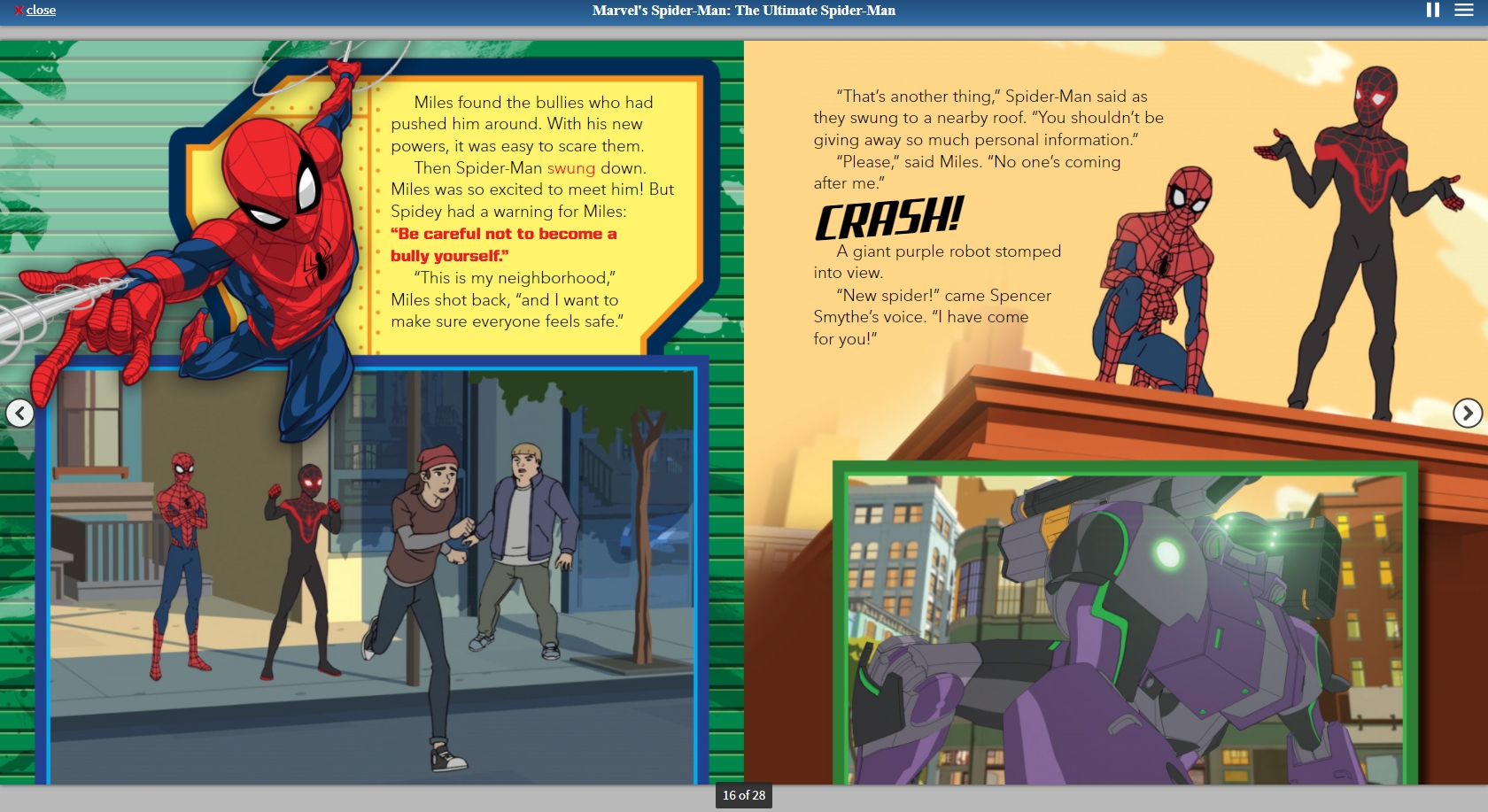1488x812 pixels.
Task: Click the '16 of 28' page indicator
Action: click(744, 795)
